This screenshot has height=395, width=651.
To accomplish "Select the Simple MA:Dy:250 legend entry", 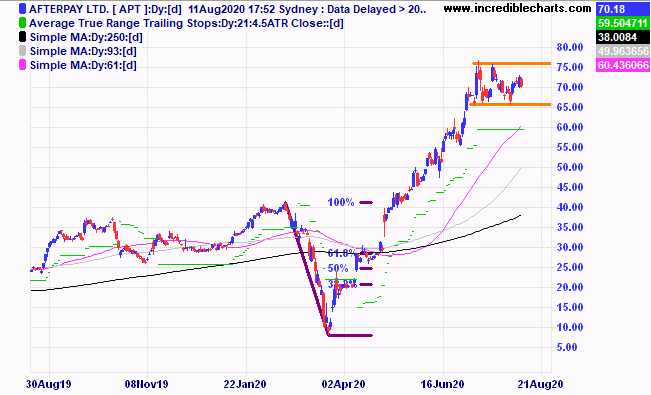I will coord(86,37).
